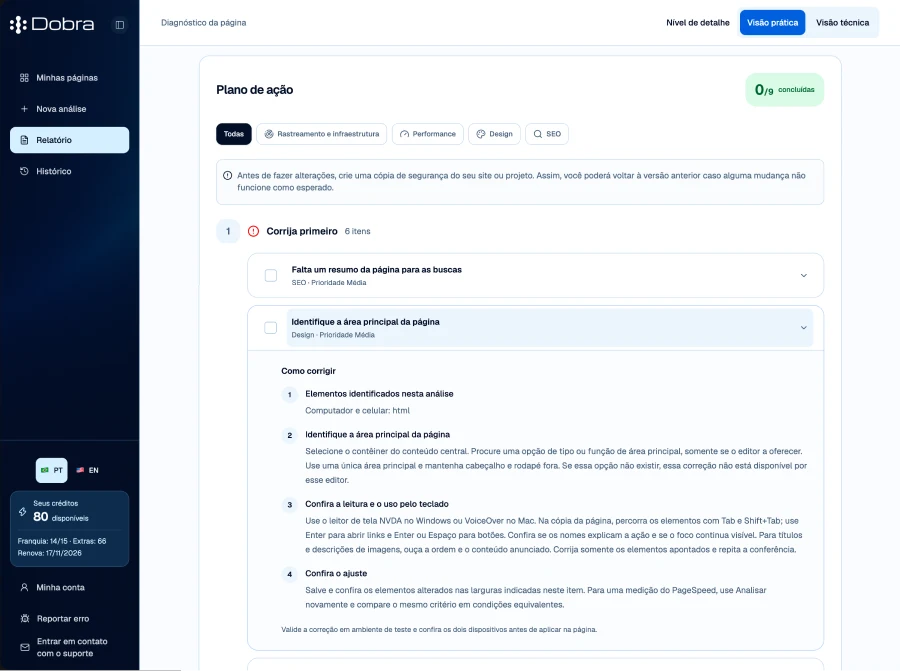Viewport: 900px width, 671px height.
Task: Click the Dobra logo
Action: pyautogui.click(x=52, y=24)
